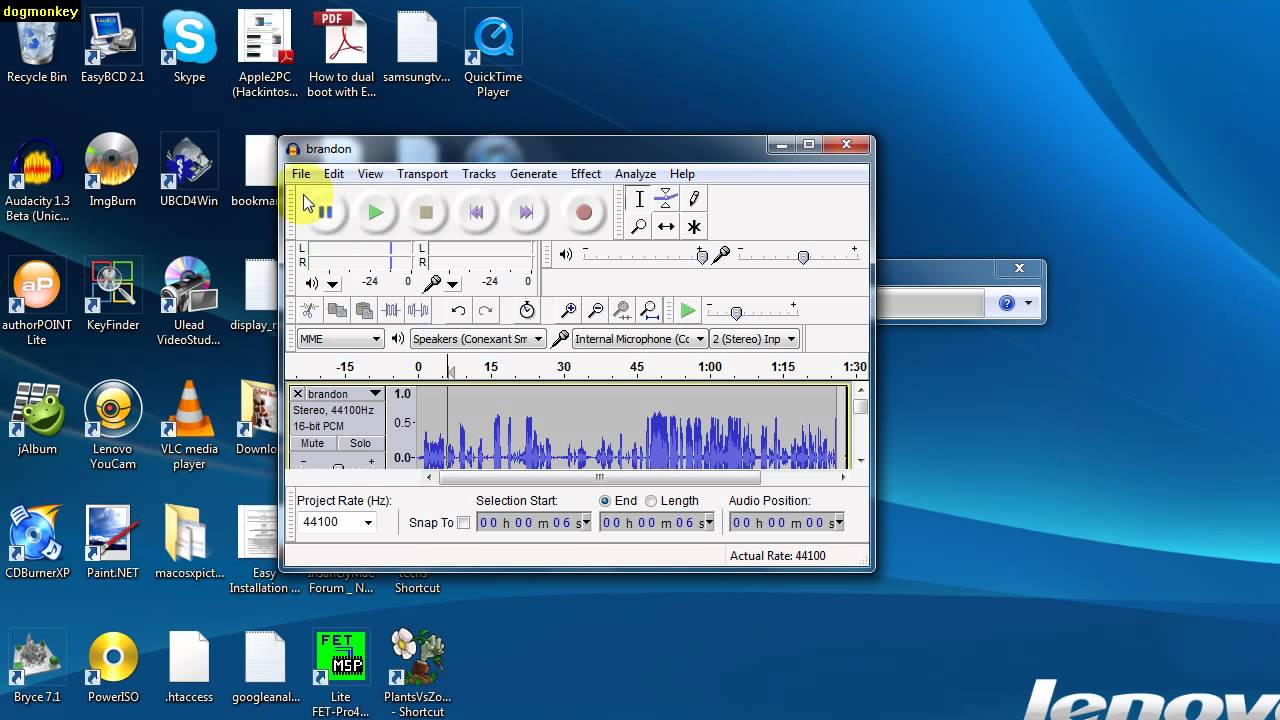Open the Selection Start time format dropdown

tap(585, 523)
